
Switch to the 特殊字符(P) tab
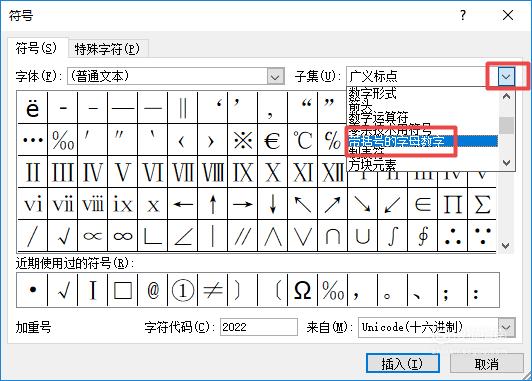click(x=107, y=49)
